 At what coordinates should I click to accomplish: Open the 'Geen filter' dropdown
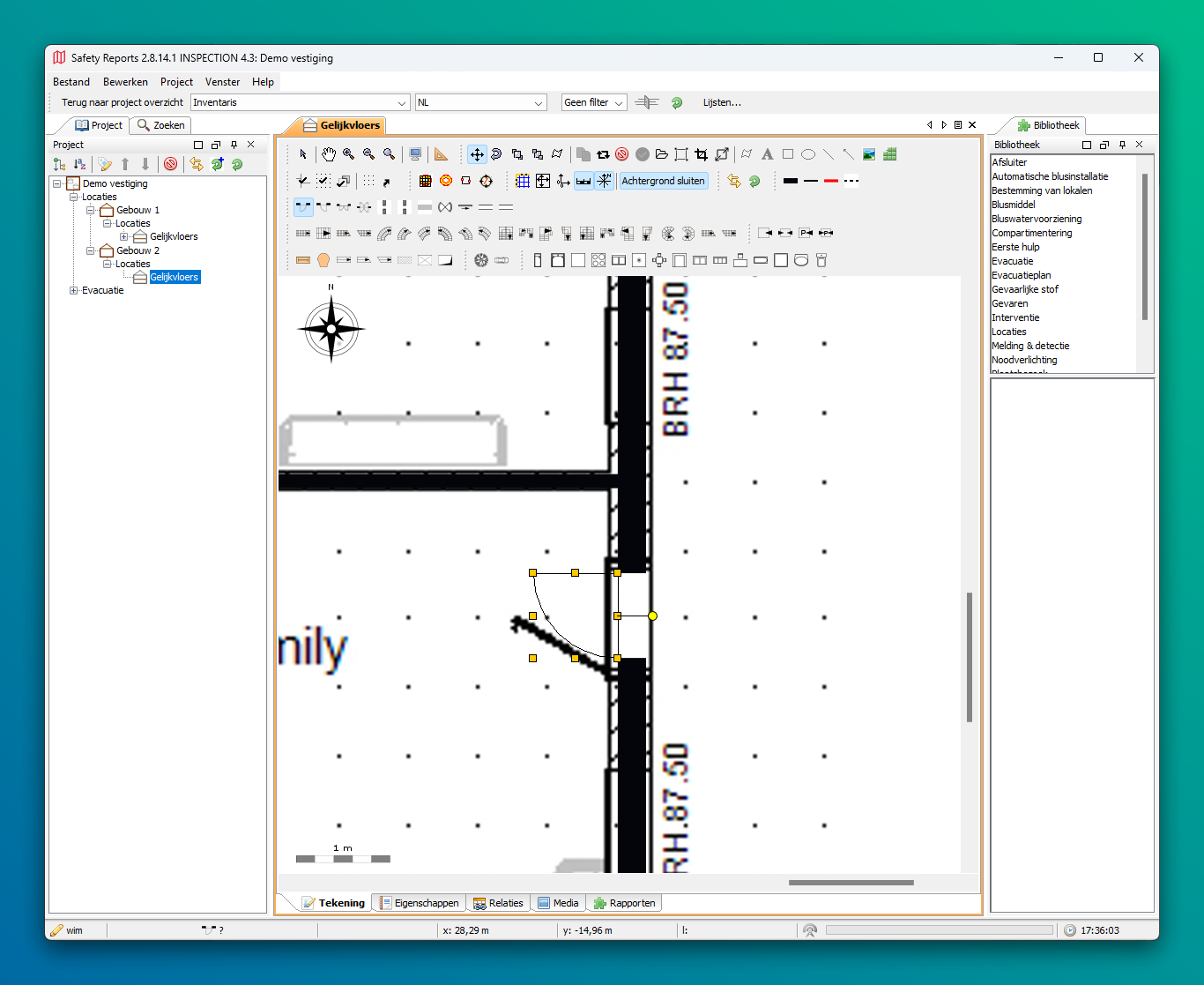(594, 103)
